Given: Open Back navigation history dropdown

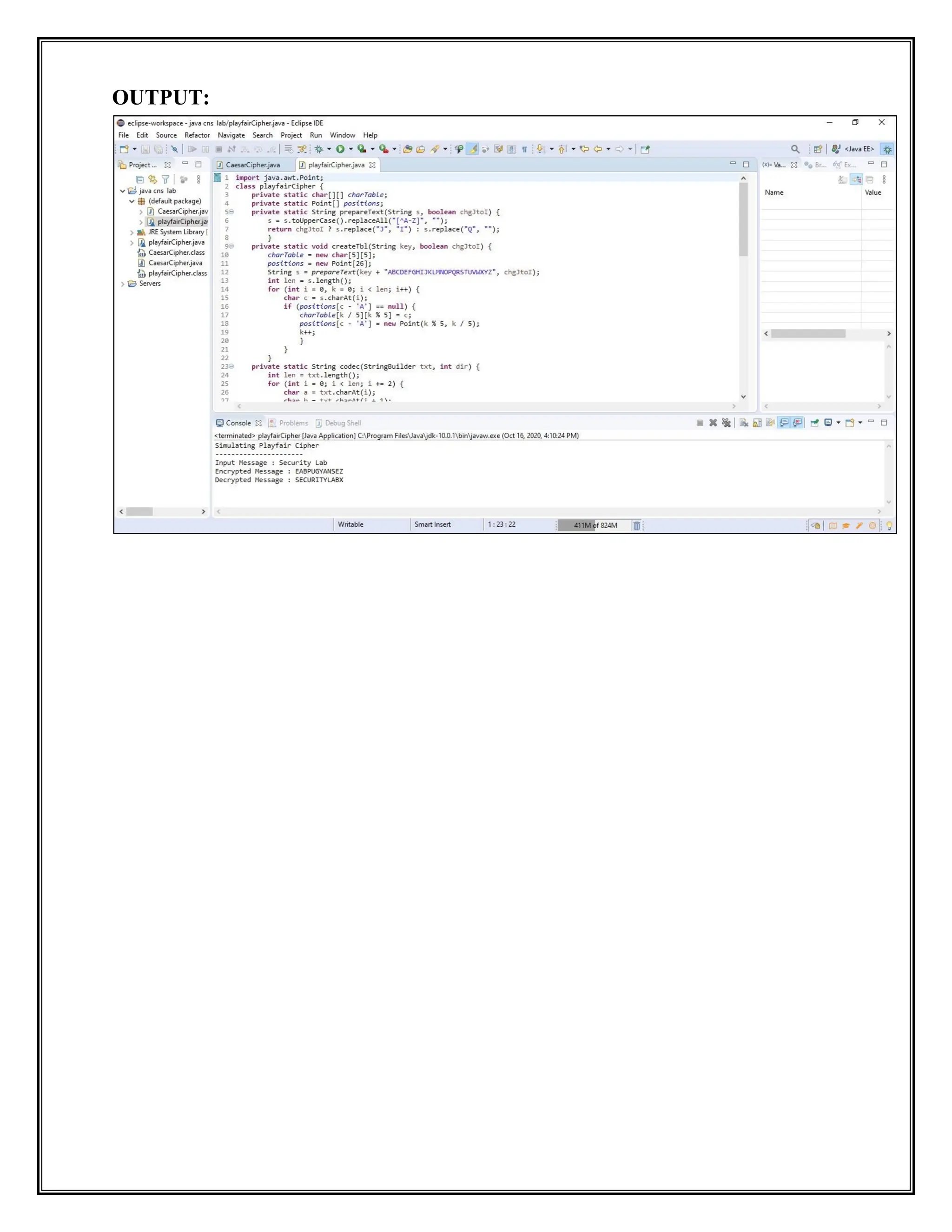Looking at the screenshot, I should [x=608, y=149].
